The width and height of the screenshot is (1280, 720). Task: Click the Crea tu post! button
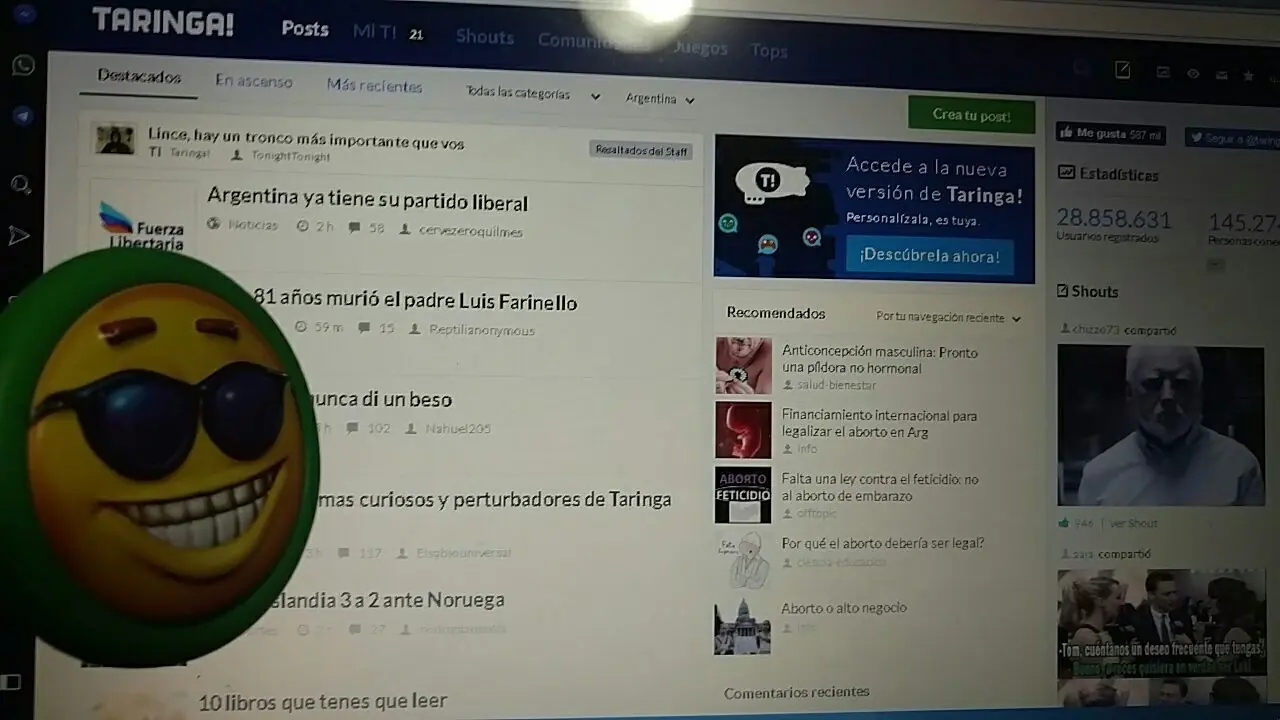coord(971,114)
